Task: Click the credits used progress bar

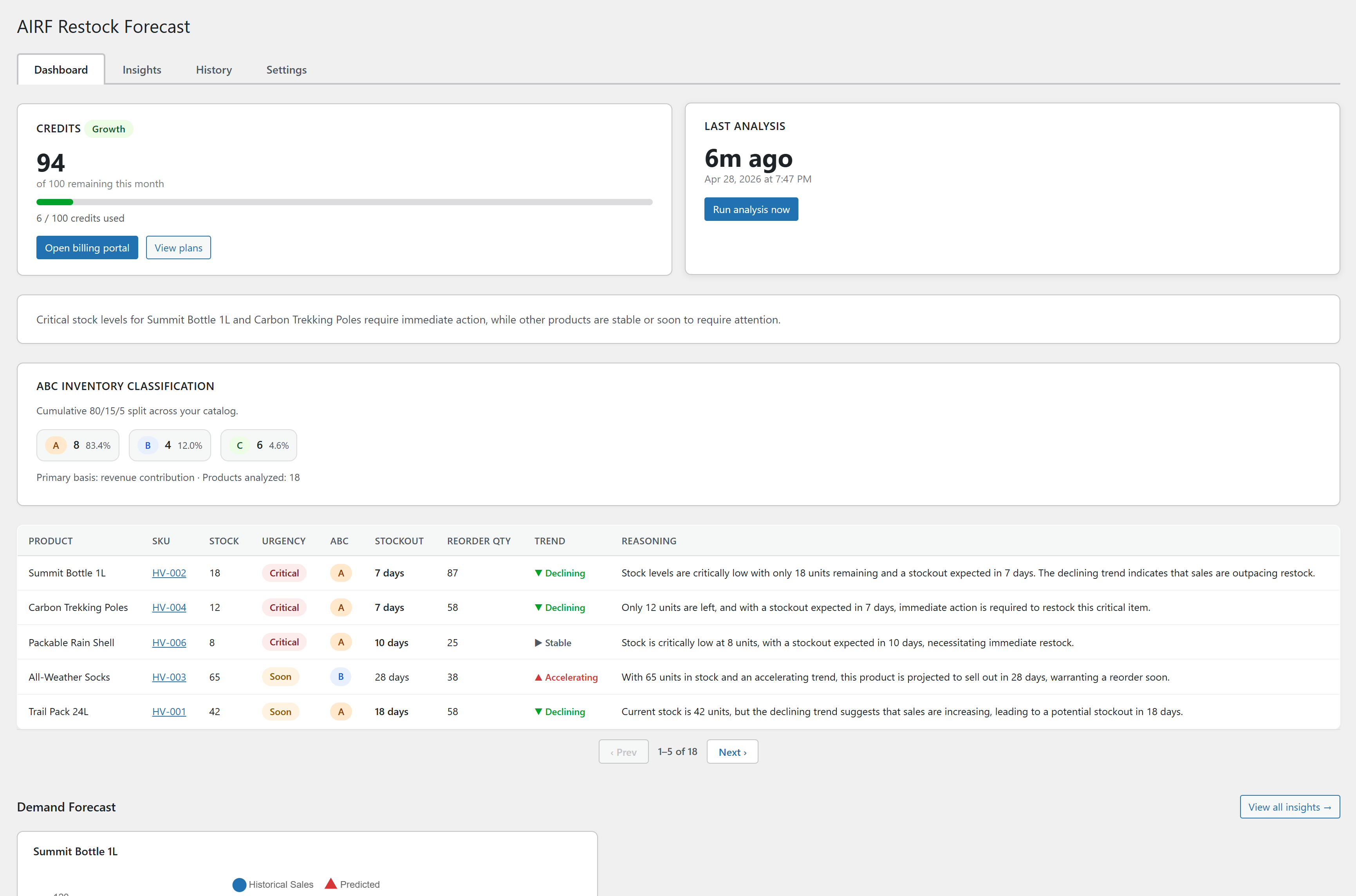Action: coord(345,202)
